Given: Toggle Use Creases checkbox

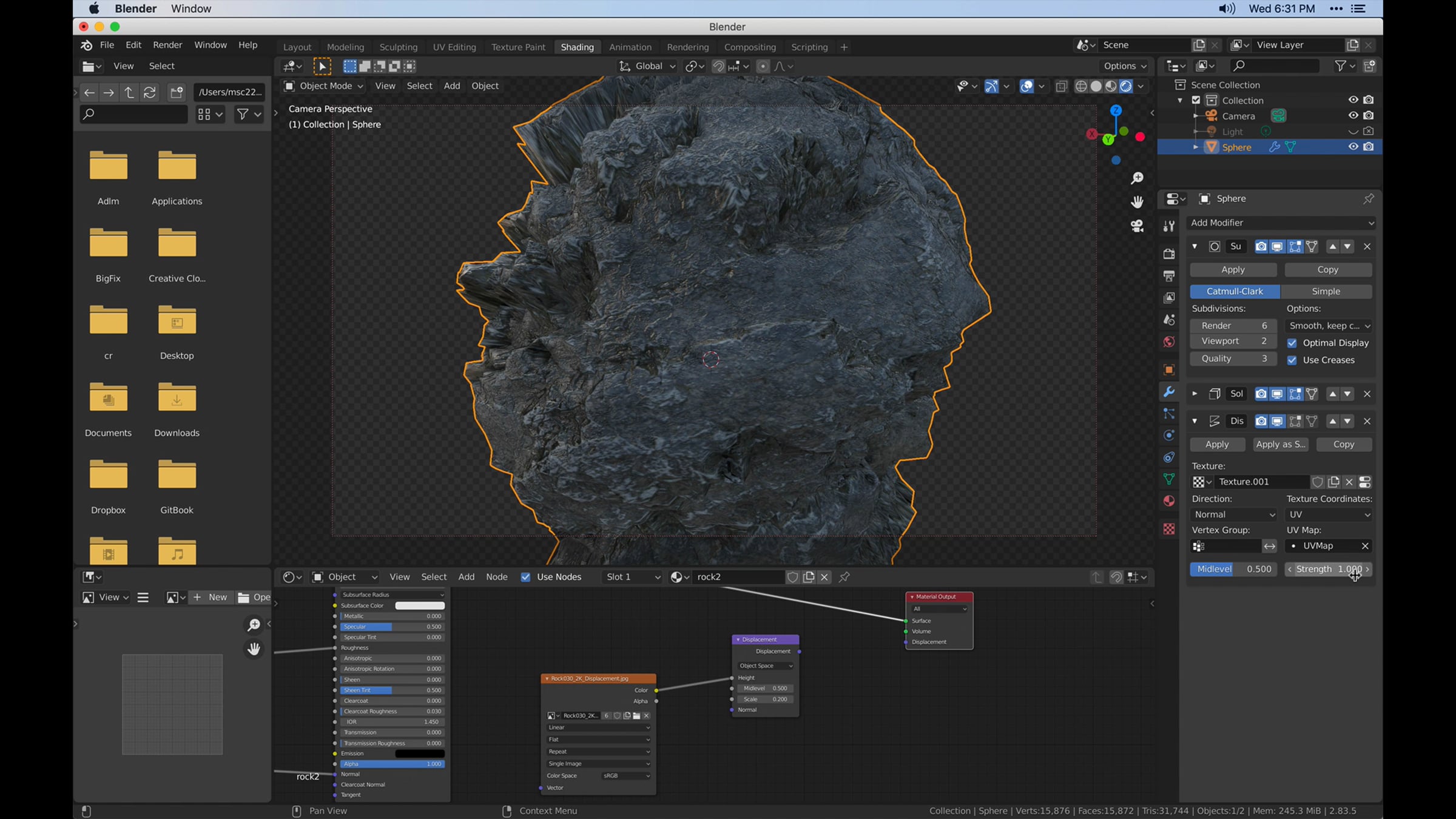Looking at the screenshot, I should point(1292,360).
